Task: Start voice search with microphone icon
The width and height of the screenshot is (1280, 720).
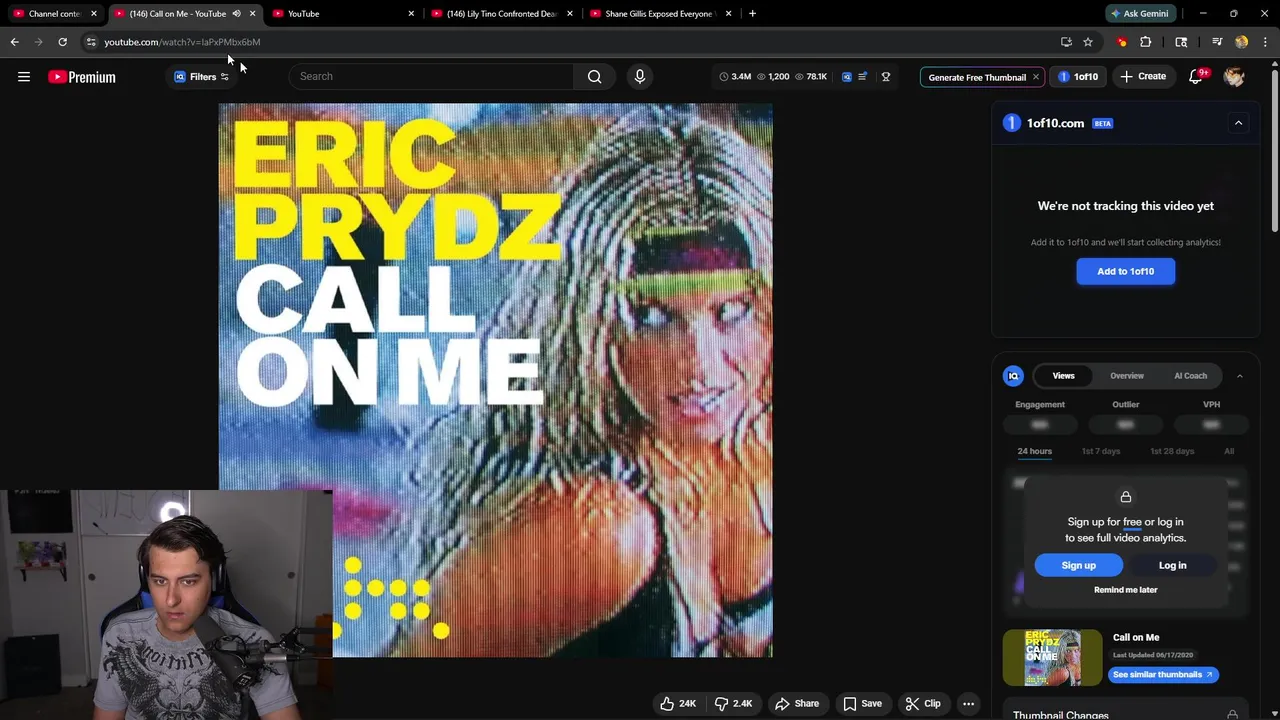Action: (x=640, y=77)
